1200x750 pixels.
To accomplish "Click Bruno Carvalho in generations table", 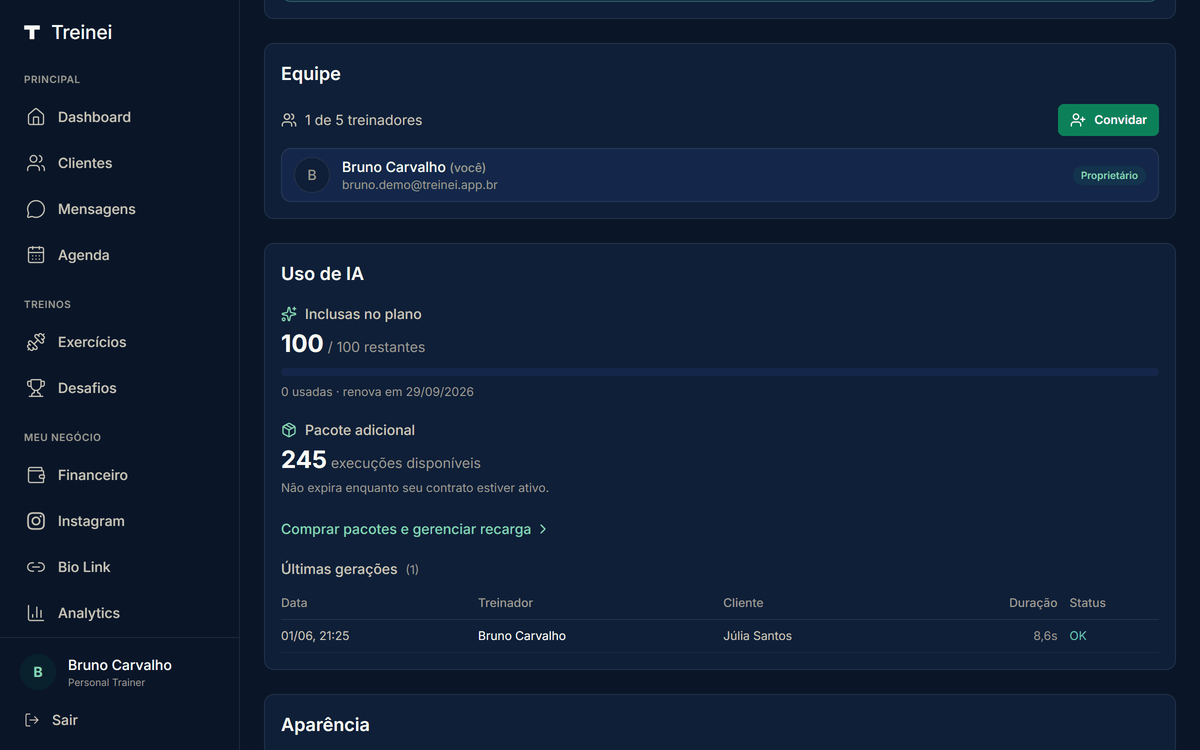I will [x=522, y=636].
